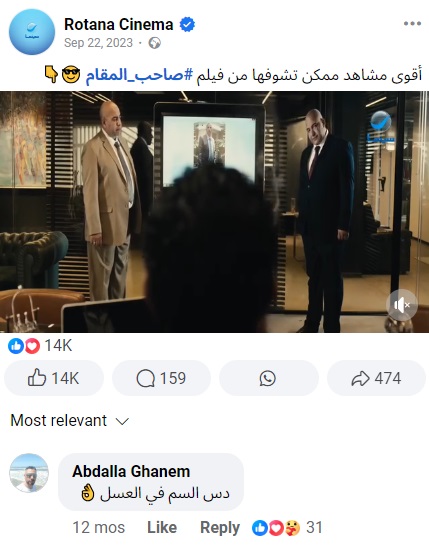Expand the Most relevant comment sorting dropdown
The height and width of the screenshot is (552, 429).
pos(70,420)
